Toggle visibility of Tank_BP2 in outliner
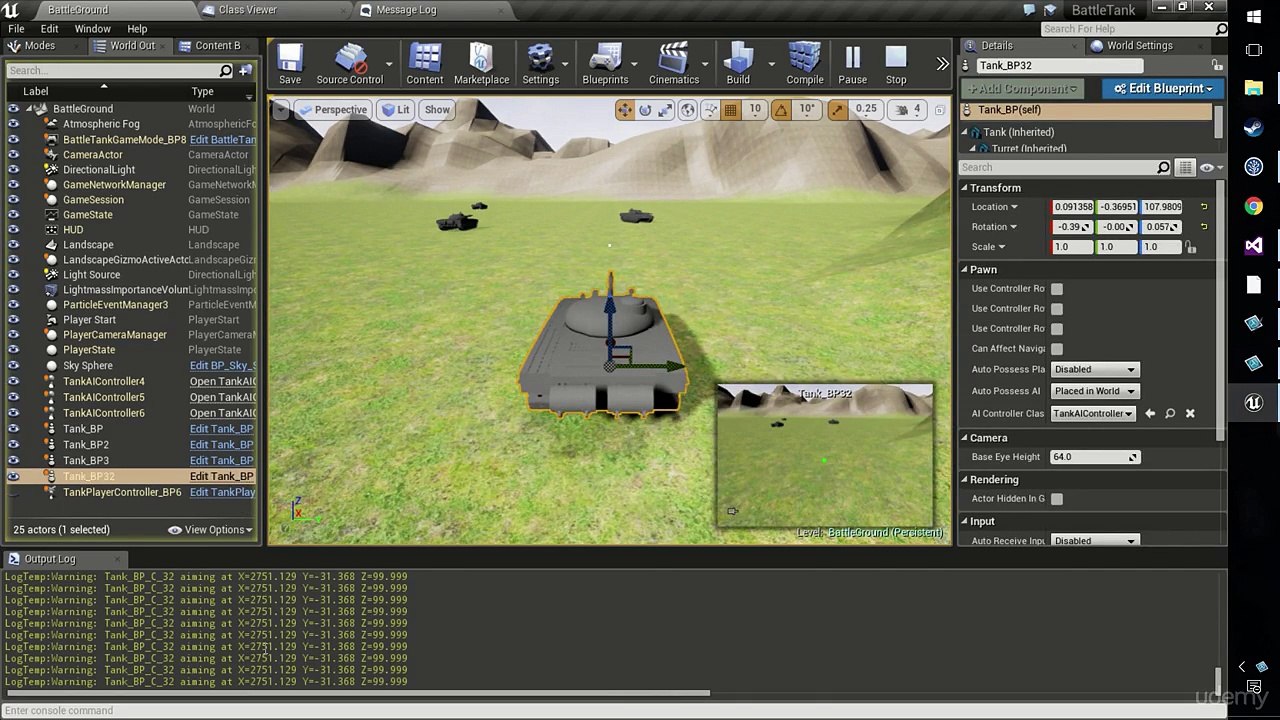Screen dimensions: 1280x720 [13, 445]
